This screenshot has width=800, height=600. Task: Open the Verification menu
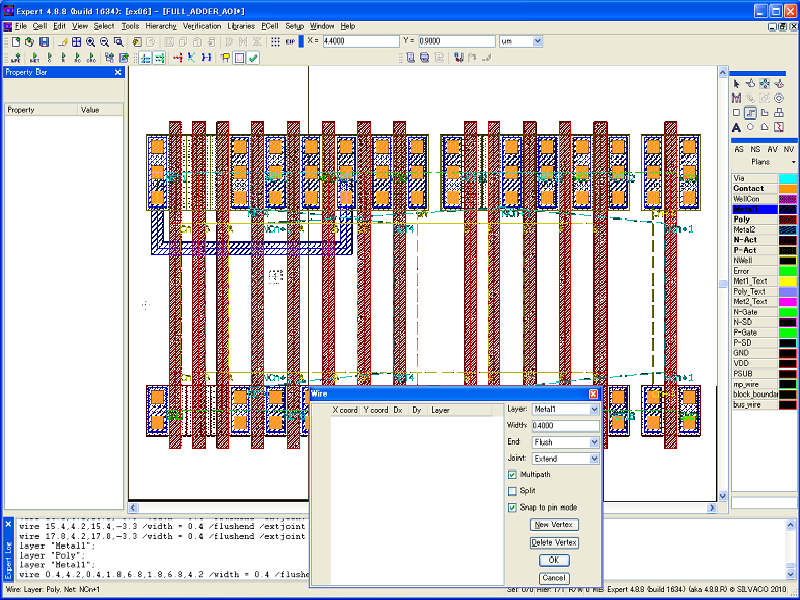[201, 25]
